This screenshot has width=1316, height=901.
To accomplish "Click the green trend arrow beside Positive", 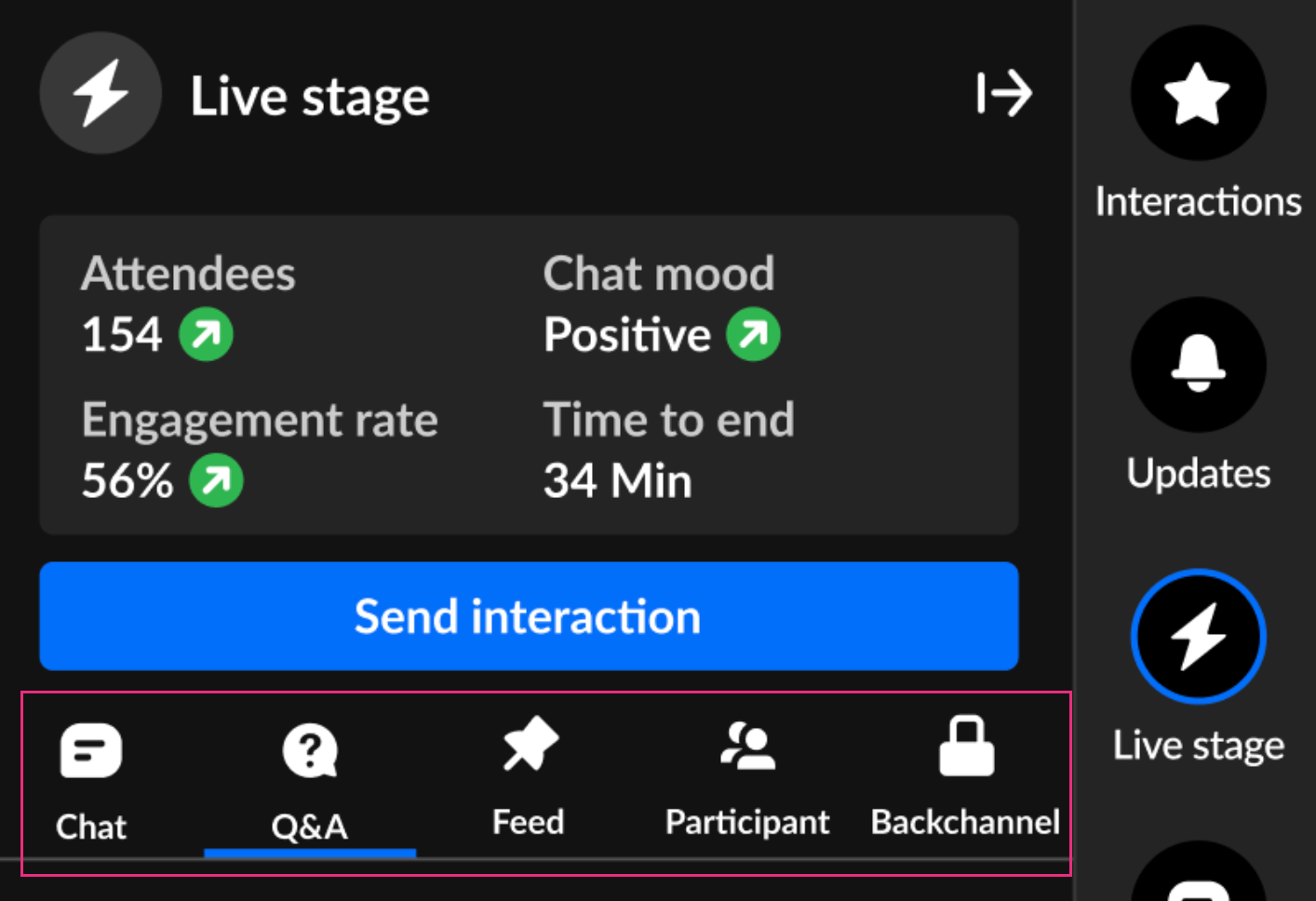I will [753, 335].
